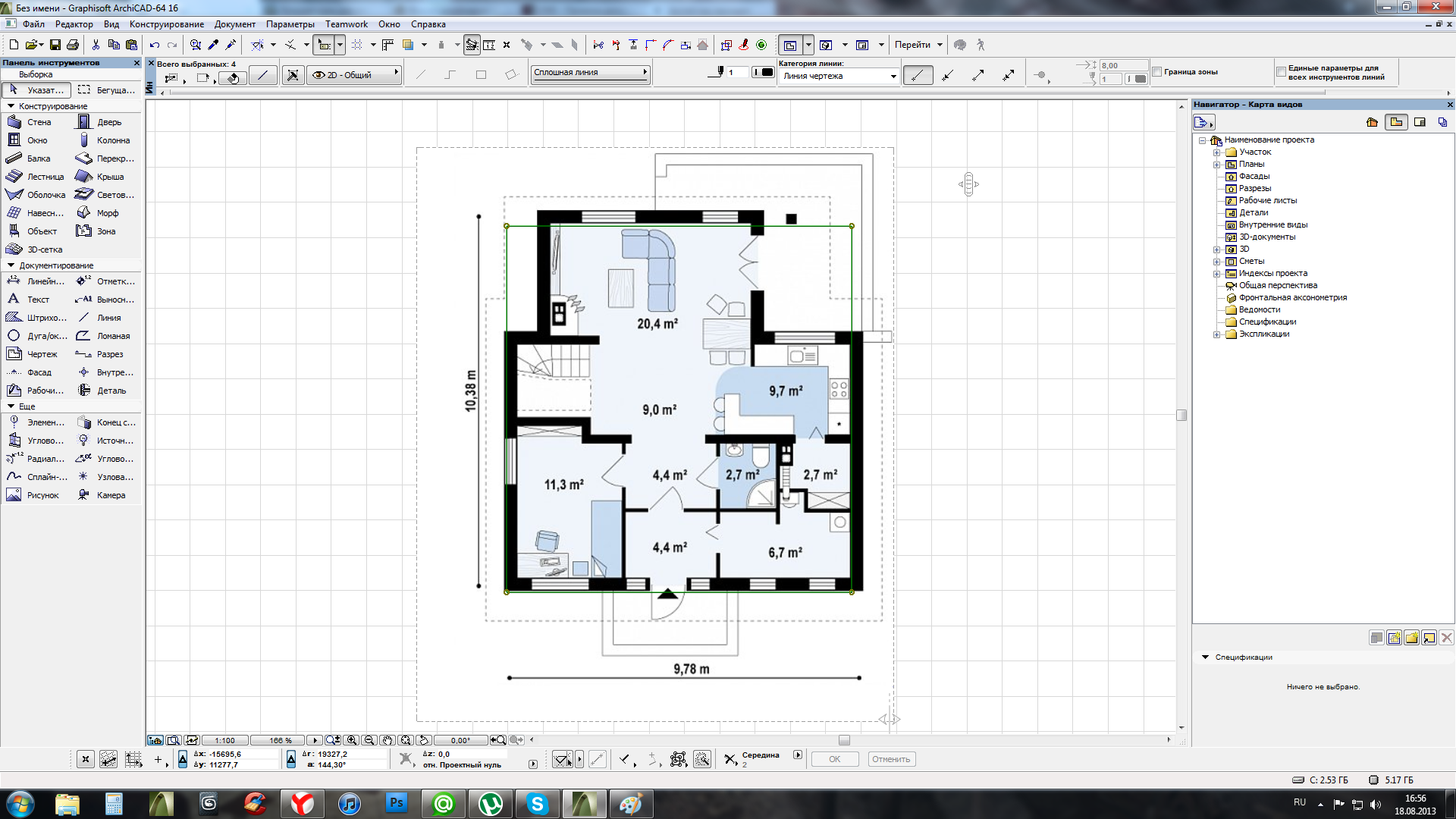Click the scale field showing 1:100
Screen dimensions: 1456x819
tap(225, 740)
